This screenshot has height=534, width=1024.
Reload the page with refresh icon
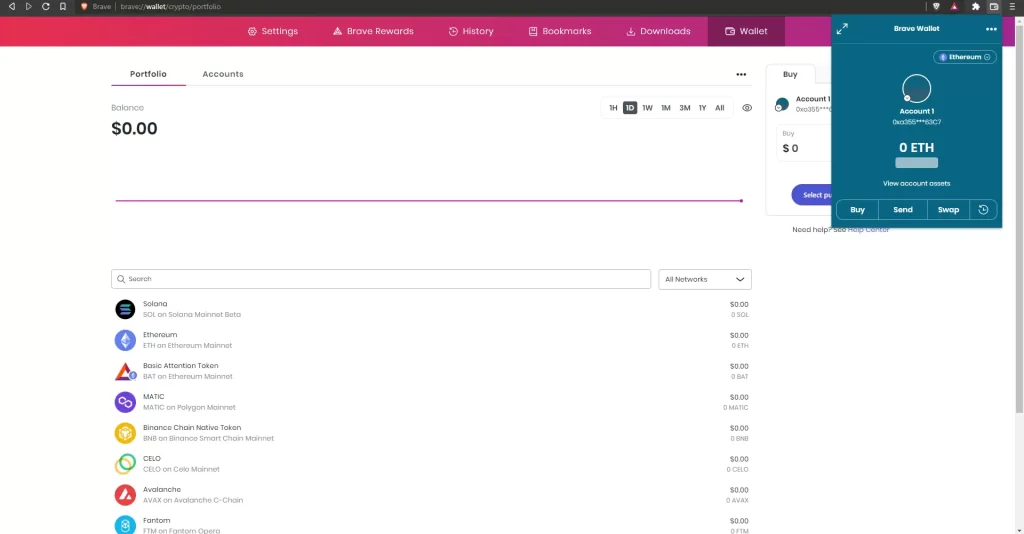tap(45, 7)
